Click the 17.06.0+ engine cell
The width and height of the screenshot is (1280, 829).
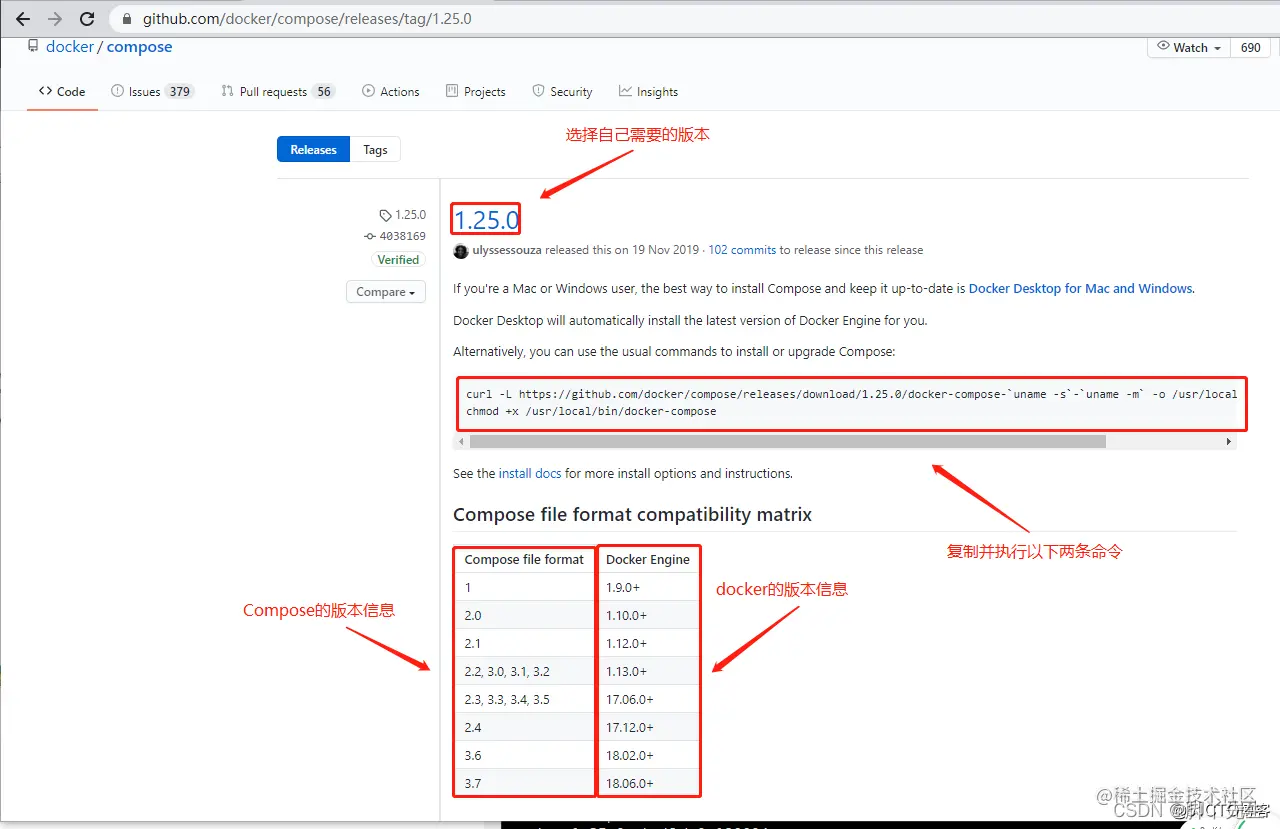click(x=648, y=699)
